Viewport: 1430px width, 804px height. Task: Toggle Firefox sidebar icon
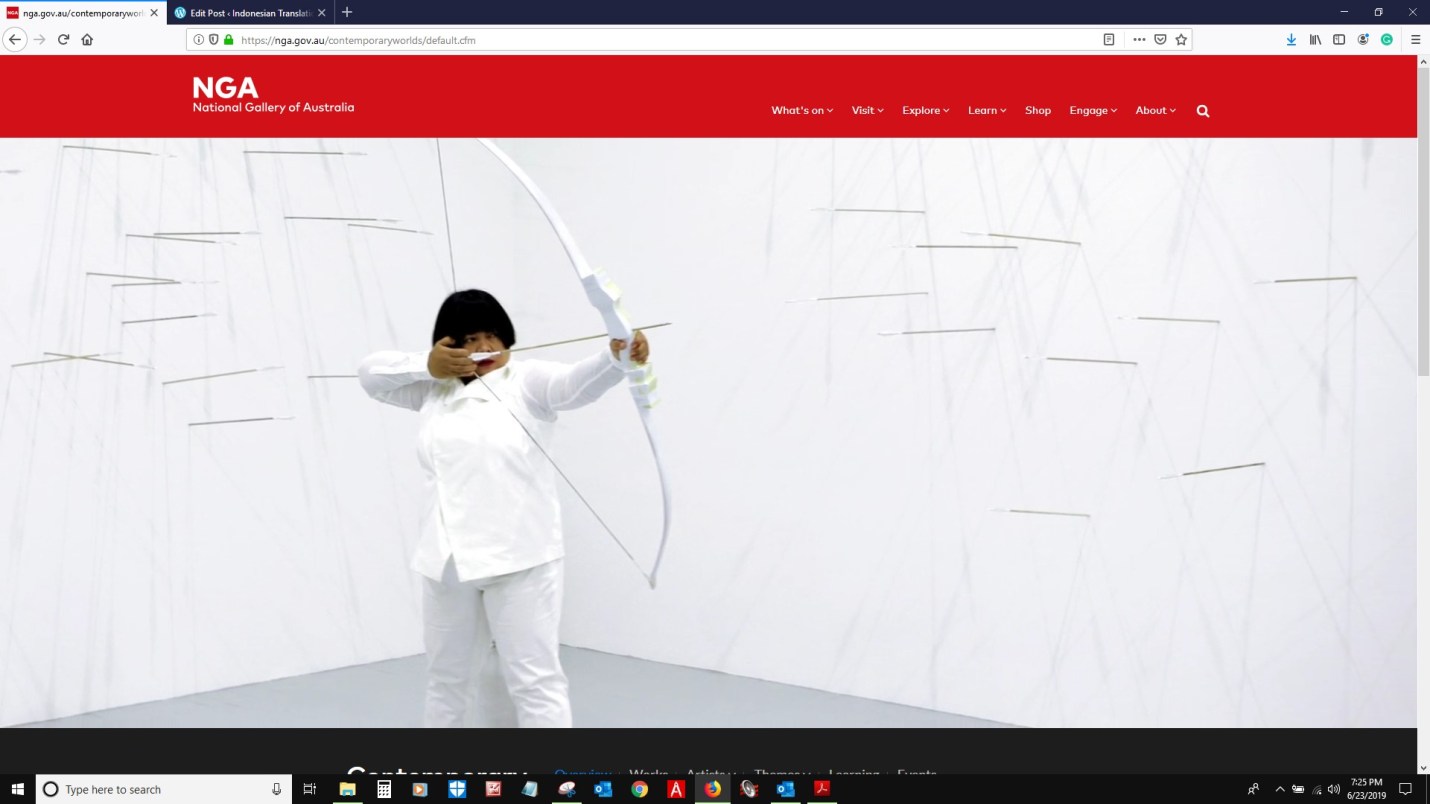tap(1339, 40)
